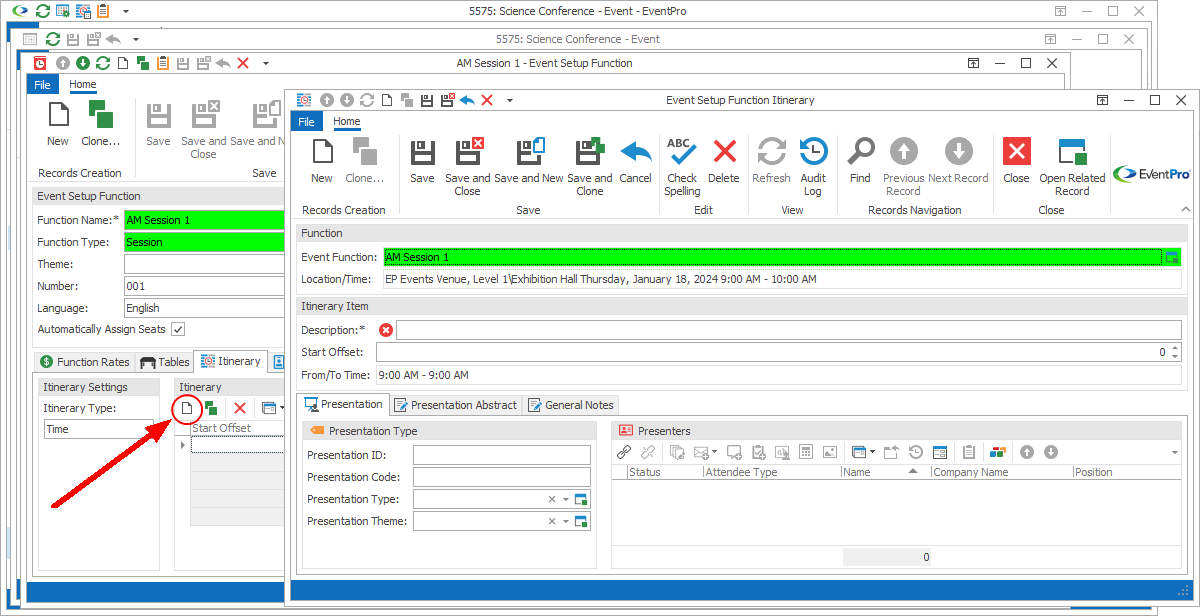Image resolution: width=1200 pixels, height=616 pixels.
Task: Click the red Delete icon in Edit group
Action: pos(724,152)
